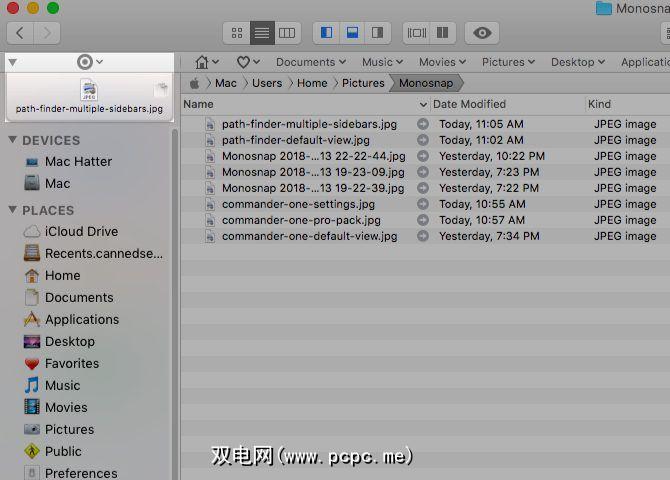The width and height of the screenshot is (670, 480).
Task: Go to Home in the path bar
Action: (x=312, y=83)
